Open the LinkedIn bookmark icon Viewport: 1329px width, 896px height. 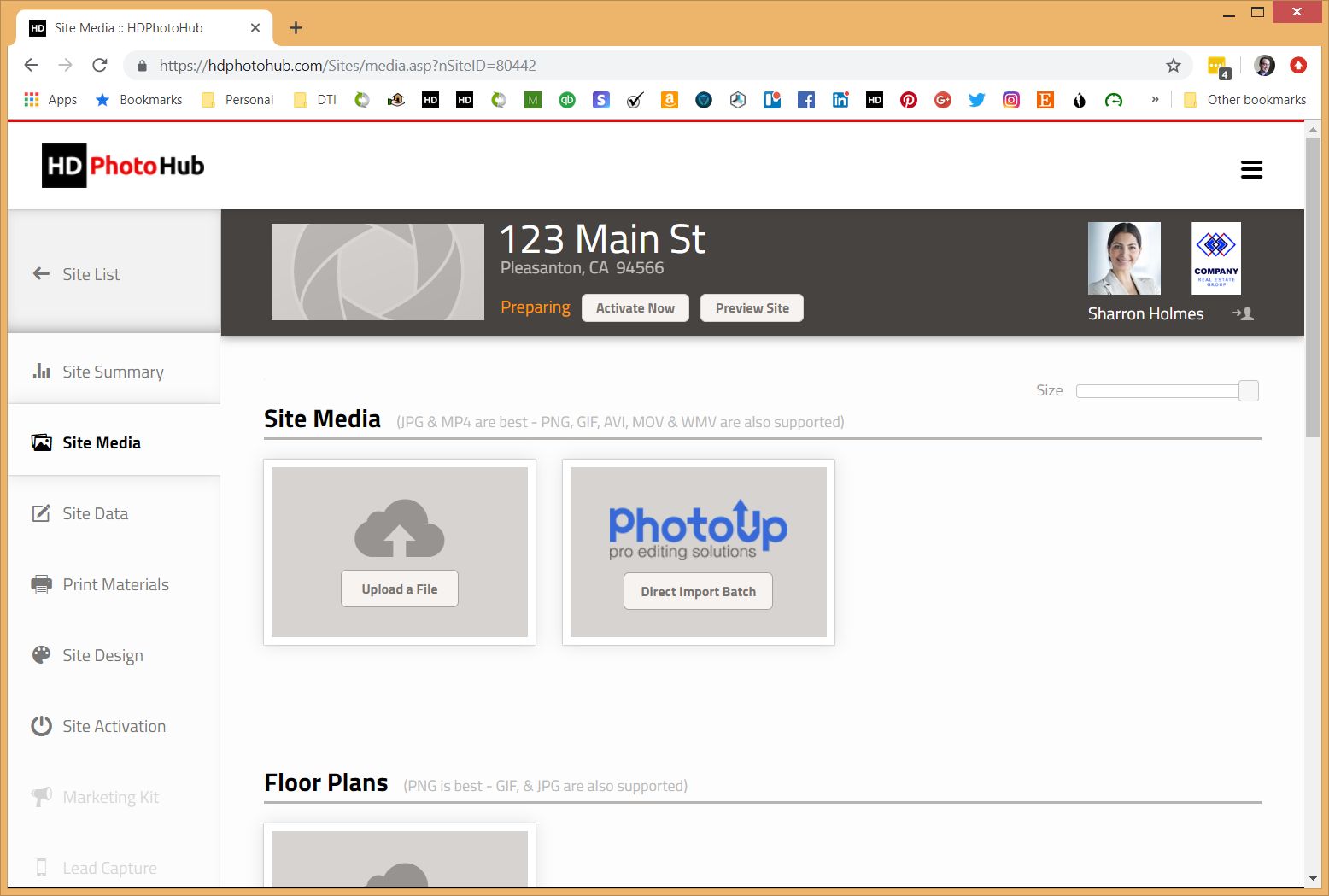[x=840, y=100]
